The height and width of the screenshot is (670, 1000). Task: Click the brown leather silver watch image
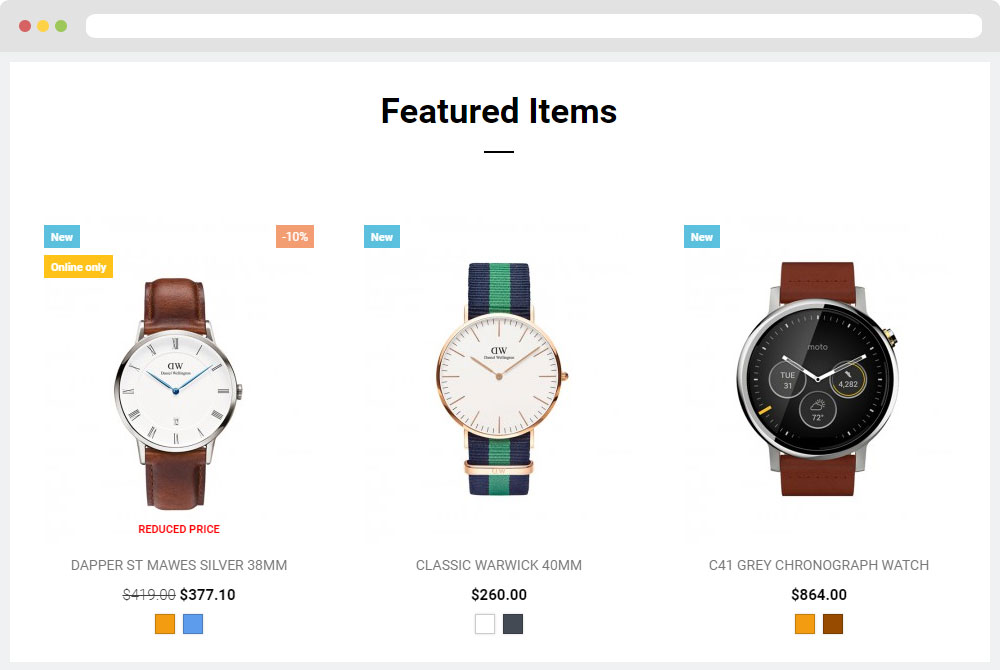click(x=178, y=393)
